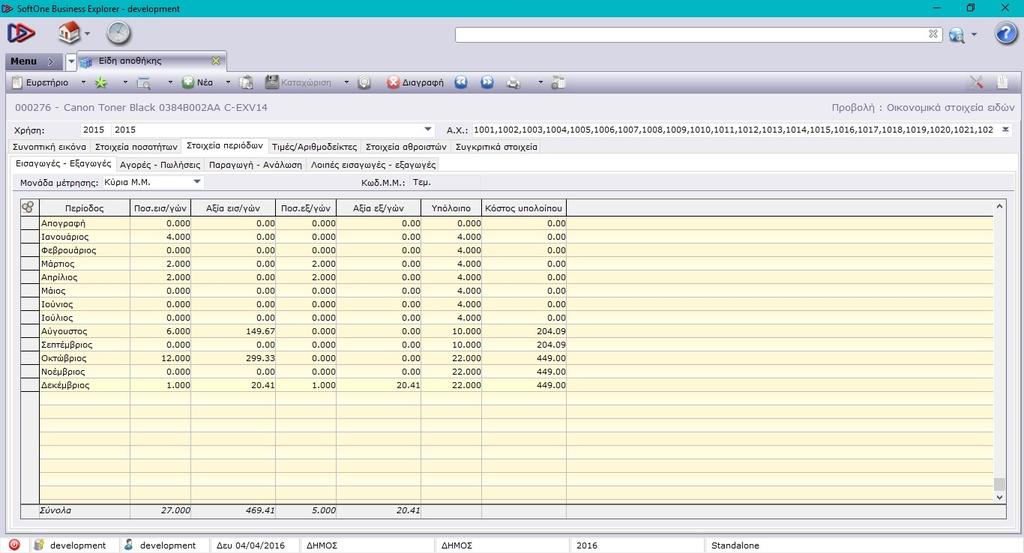Screen dimensions: 1024x553
Task: Click the SoftOne logo icon
Action: click(20, 33)
